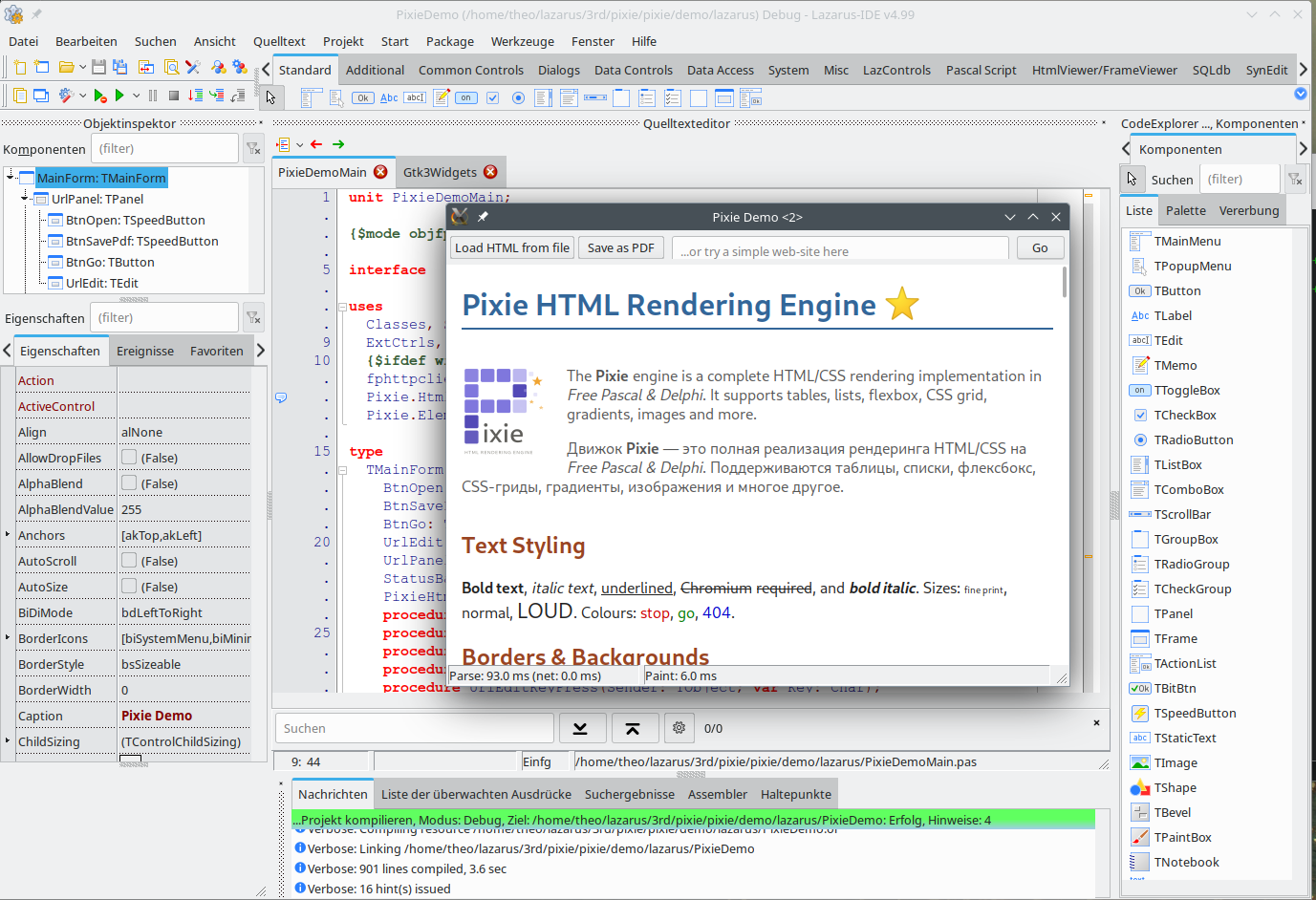
Task: Toggle the pin icon on Pixie Demo window
Action: pos(484,217)
